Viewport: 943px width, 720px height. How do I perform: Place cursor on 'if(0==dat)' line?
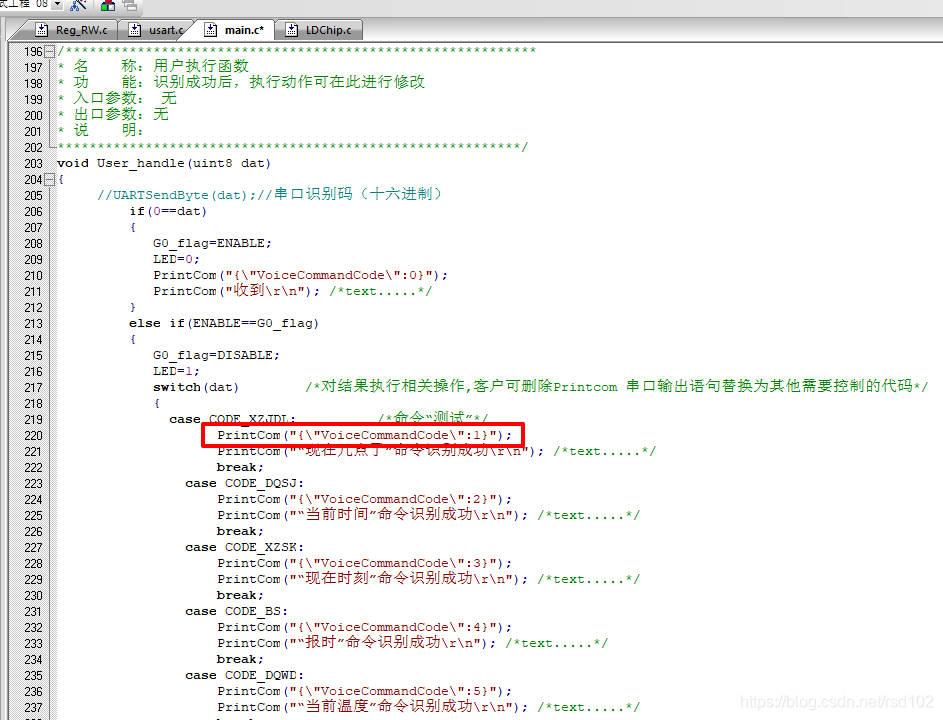click(x=168, y=211)
